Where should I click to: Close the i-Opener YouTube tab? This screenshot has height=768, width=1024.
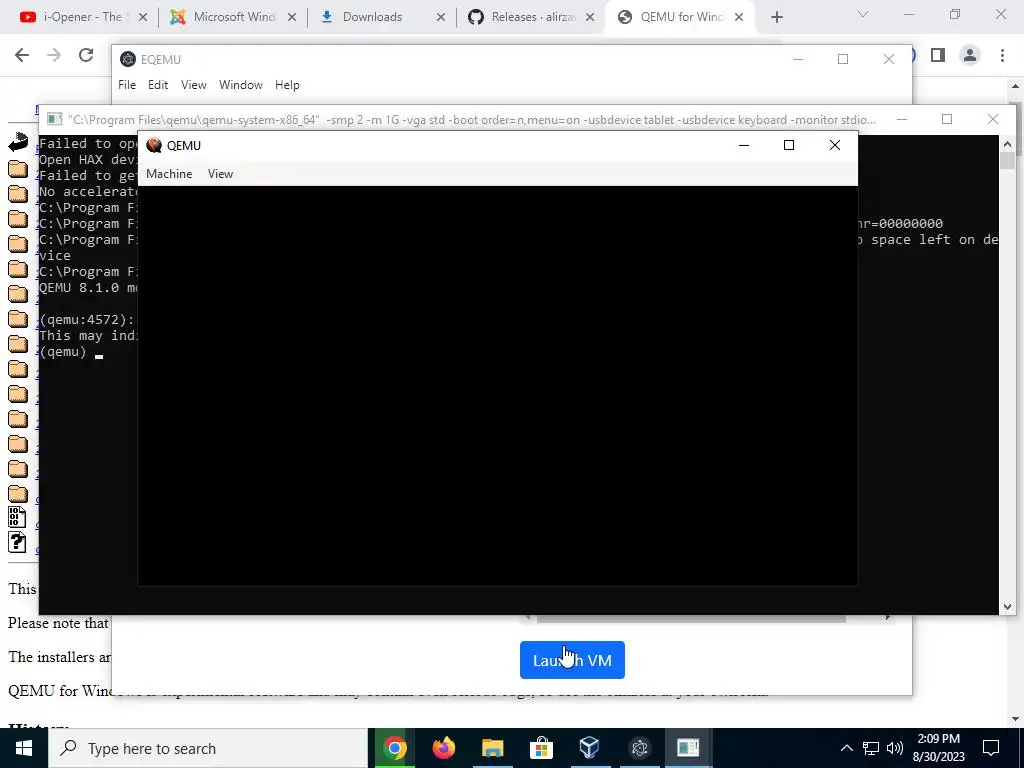point(143,18)
